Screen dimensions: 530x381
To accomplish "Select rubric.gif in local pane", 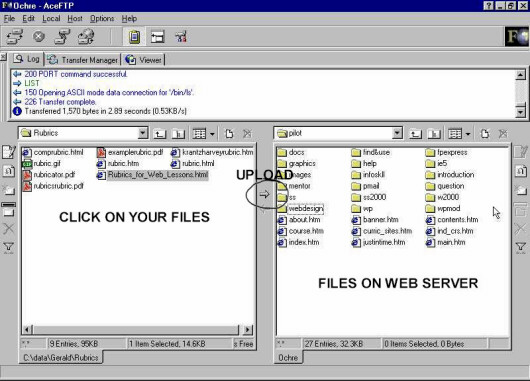I will [42, 164].
